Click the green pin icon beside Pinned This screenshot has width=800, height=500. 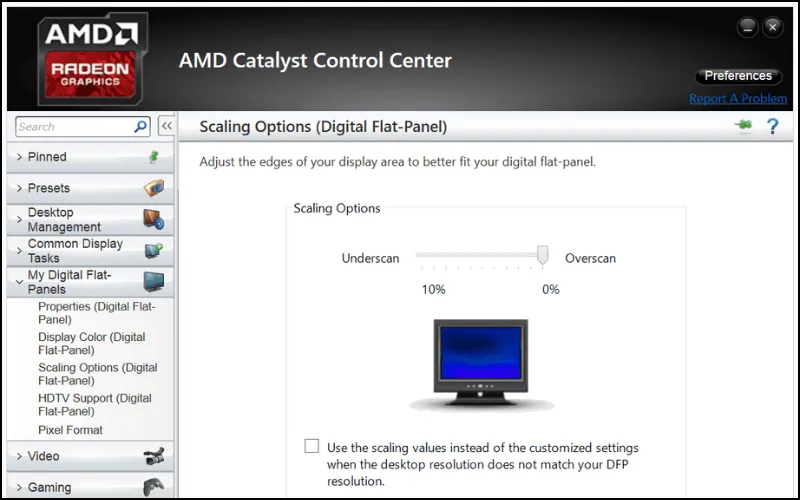point(154,157)
